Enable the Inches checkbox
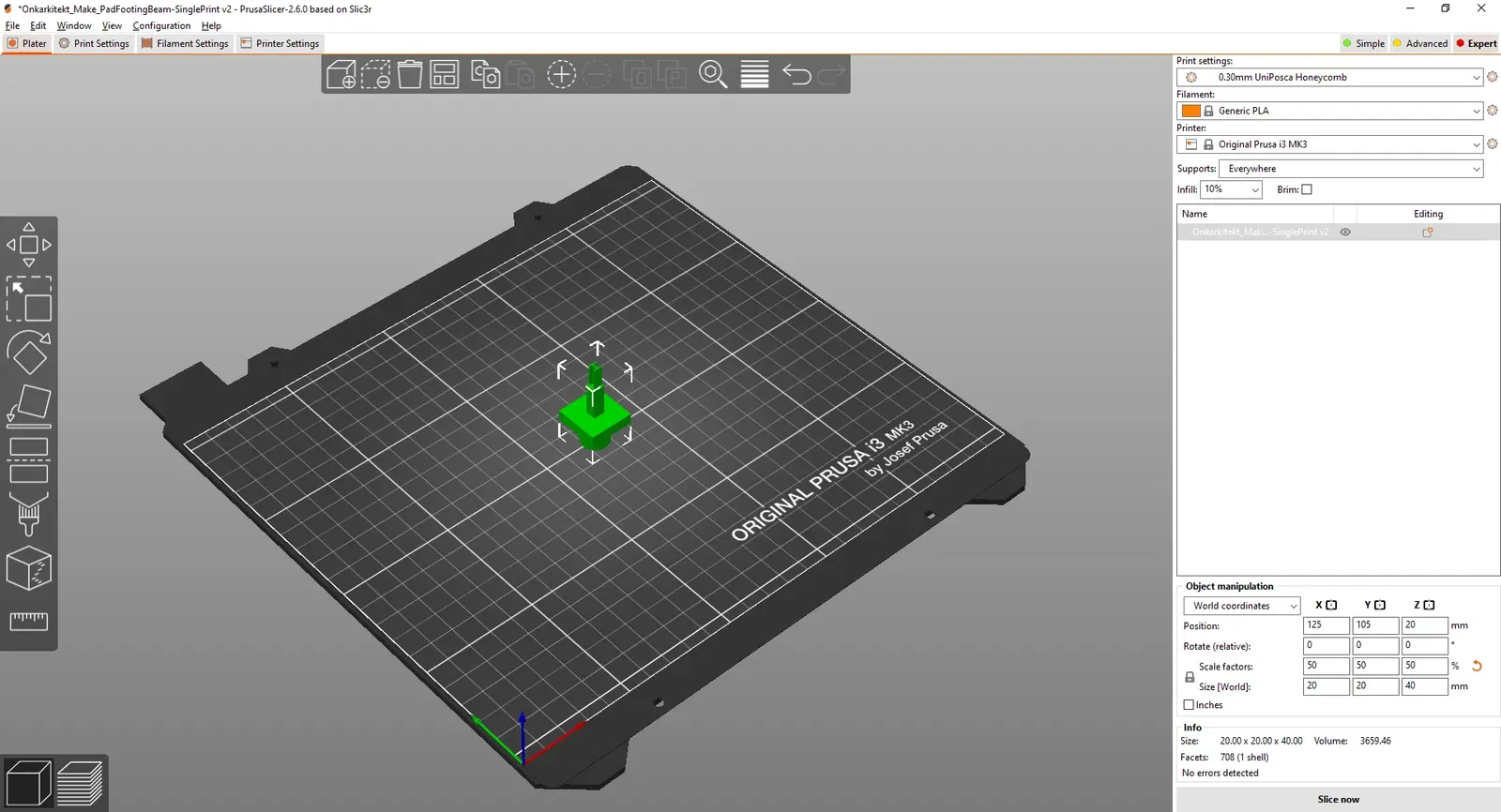 tap(1189, 705)
